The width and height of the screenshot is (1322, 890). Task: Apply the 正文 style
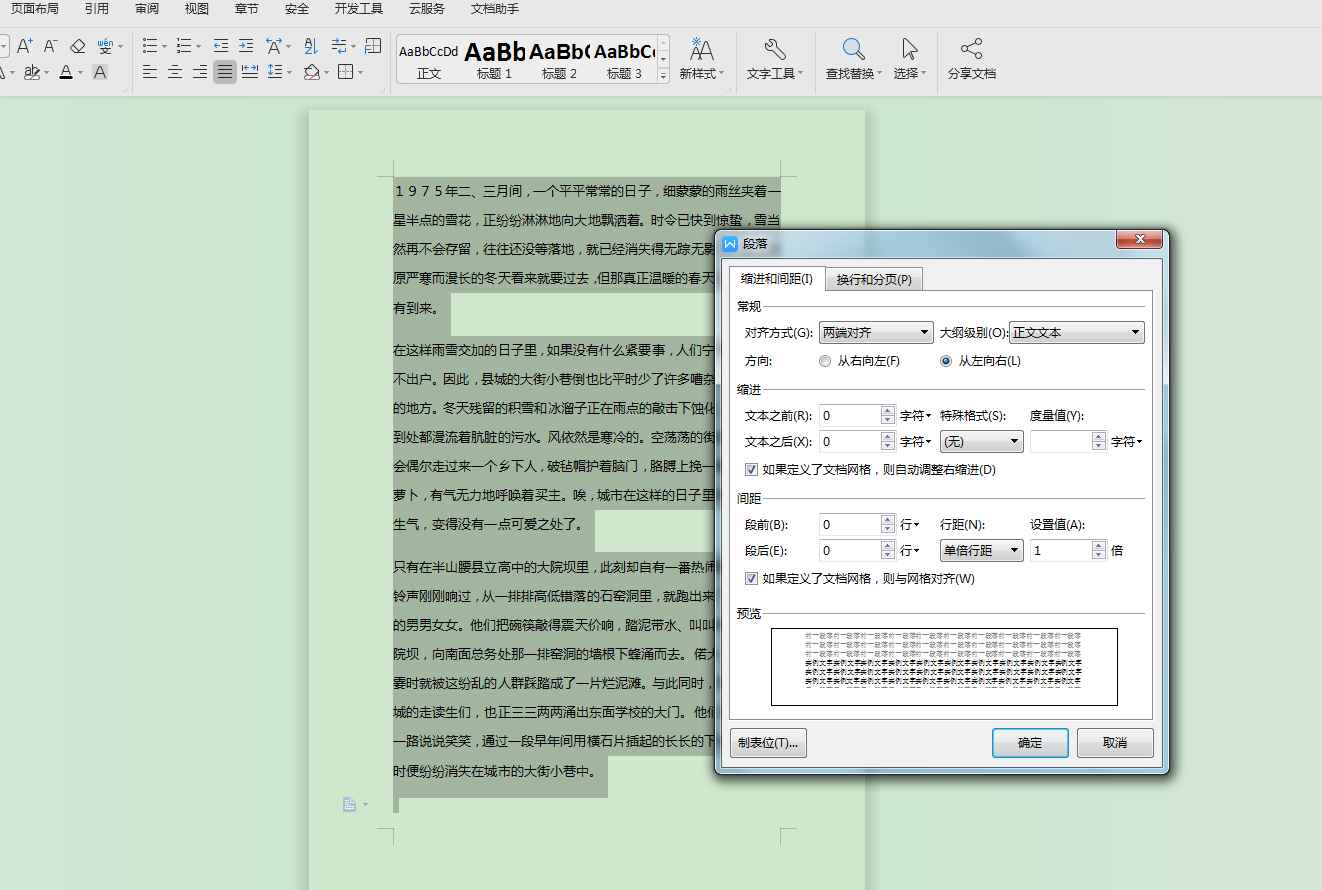(429, 60)
